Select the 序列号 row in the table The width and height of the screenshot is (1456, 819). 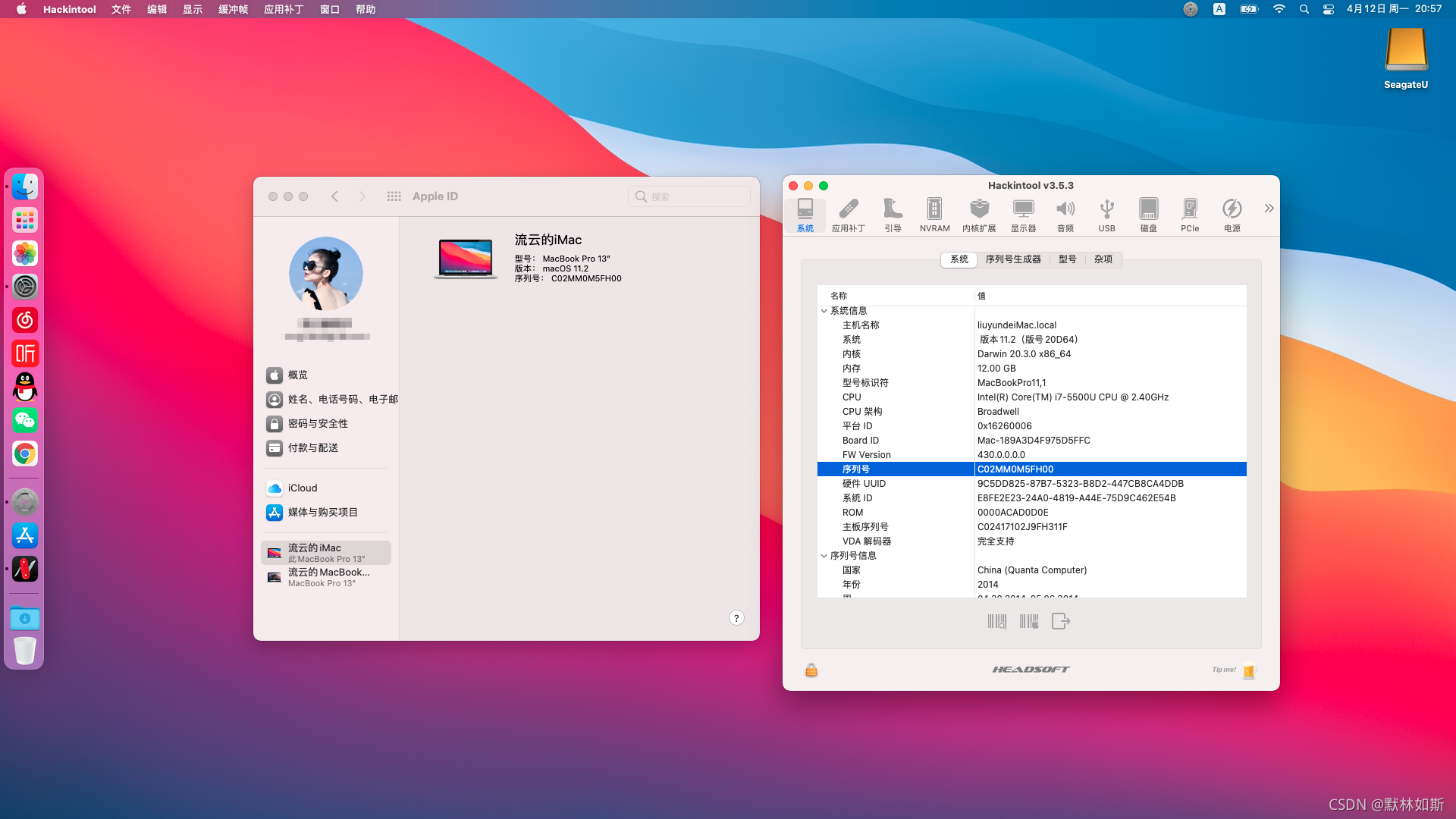click(x=1031, y=469)
